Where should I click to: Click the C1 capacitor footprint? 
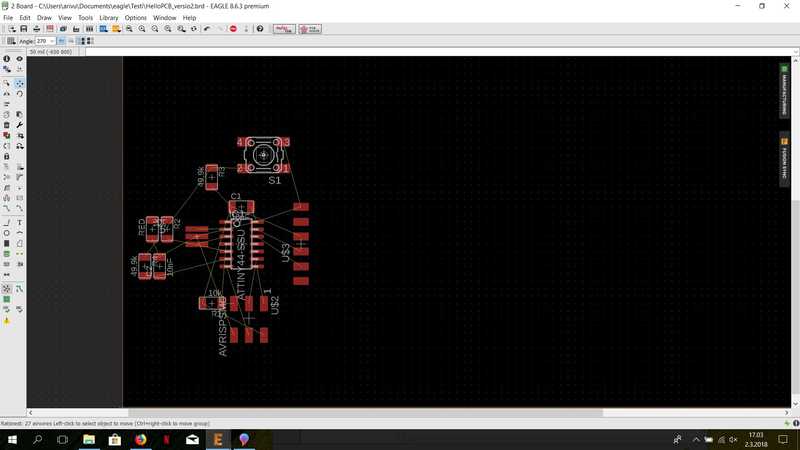pos(241,207)
